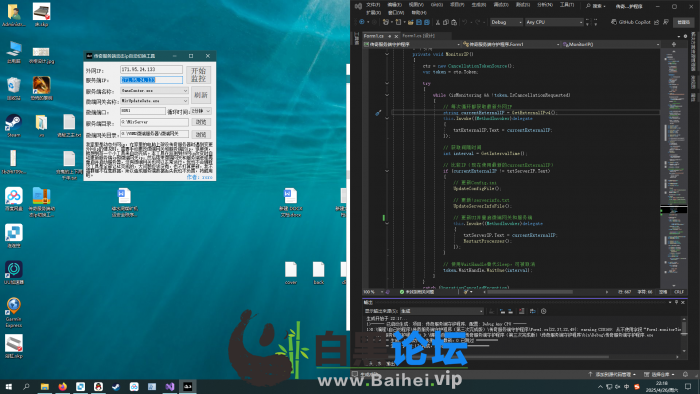The width and height of the screenshot is (700, 394).
Task: Click the Start Monitoring button in tool window
Action: coord(199,75)
